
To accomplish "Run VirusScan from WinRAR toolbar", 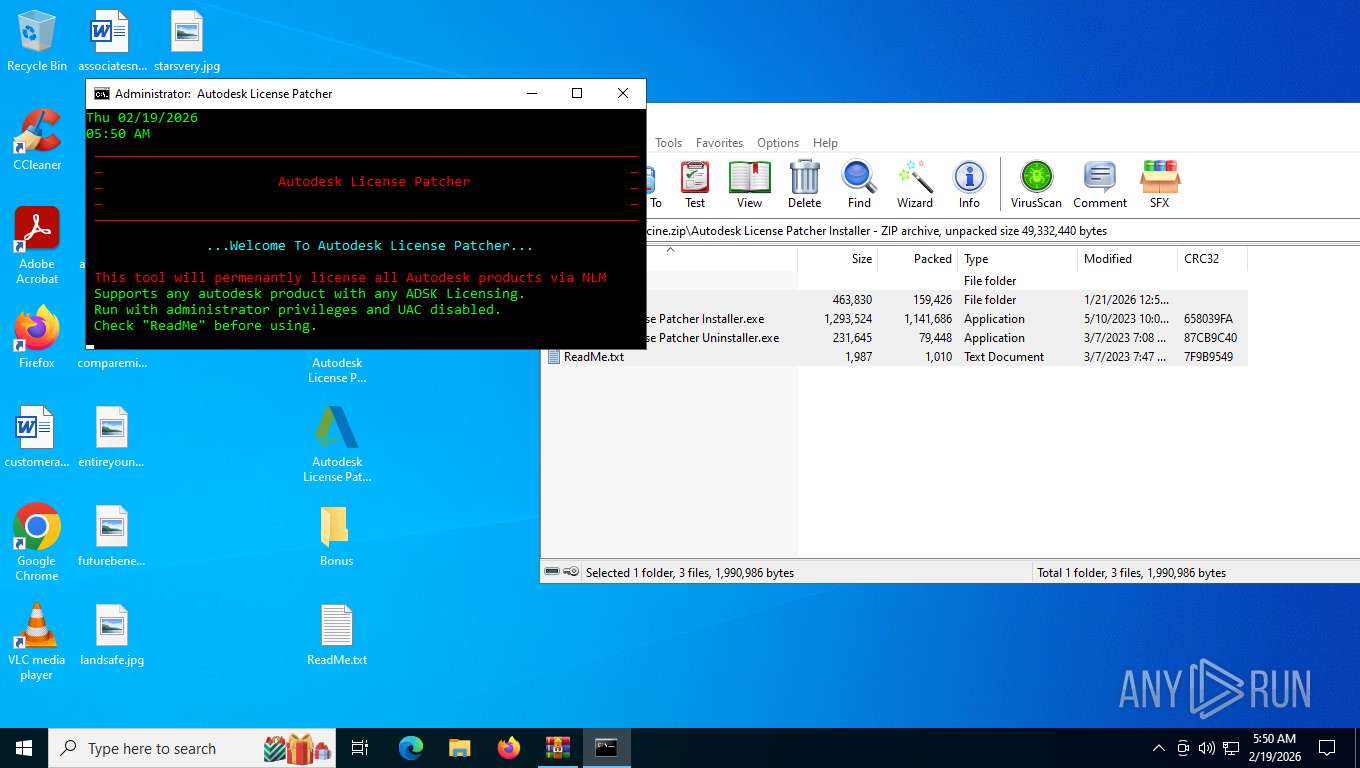I will [x=1036, y=185].
